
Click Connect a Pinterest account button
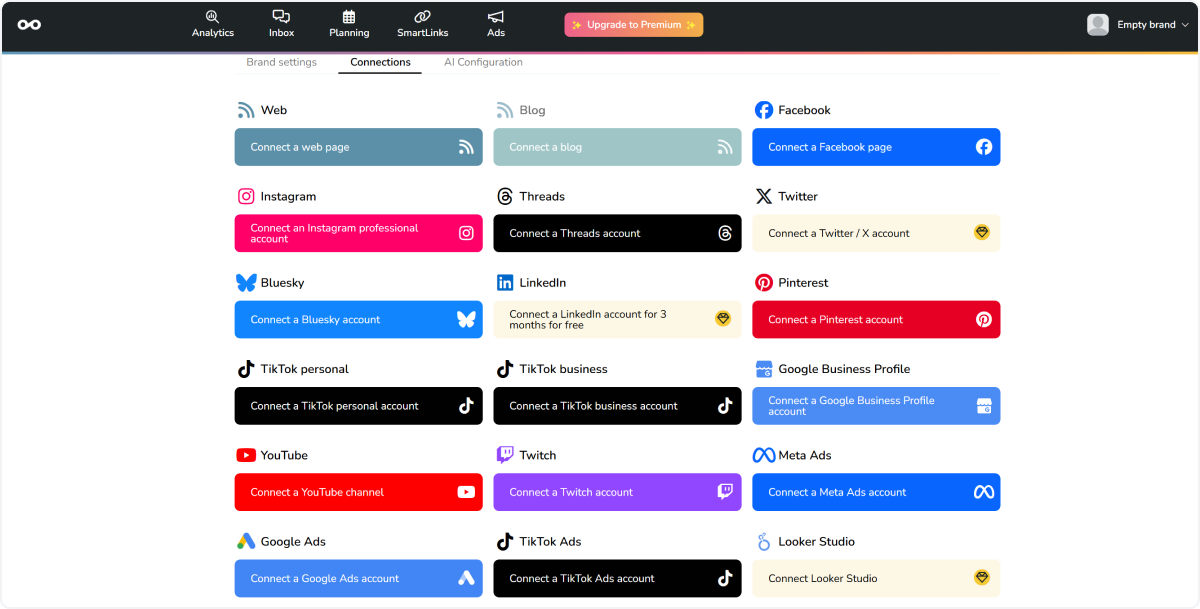pos(876,319)
